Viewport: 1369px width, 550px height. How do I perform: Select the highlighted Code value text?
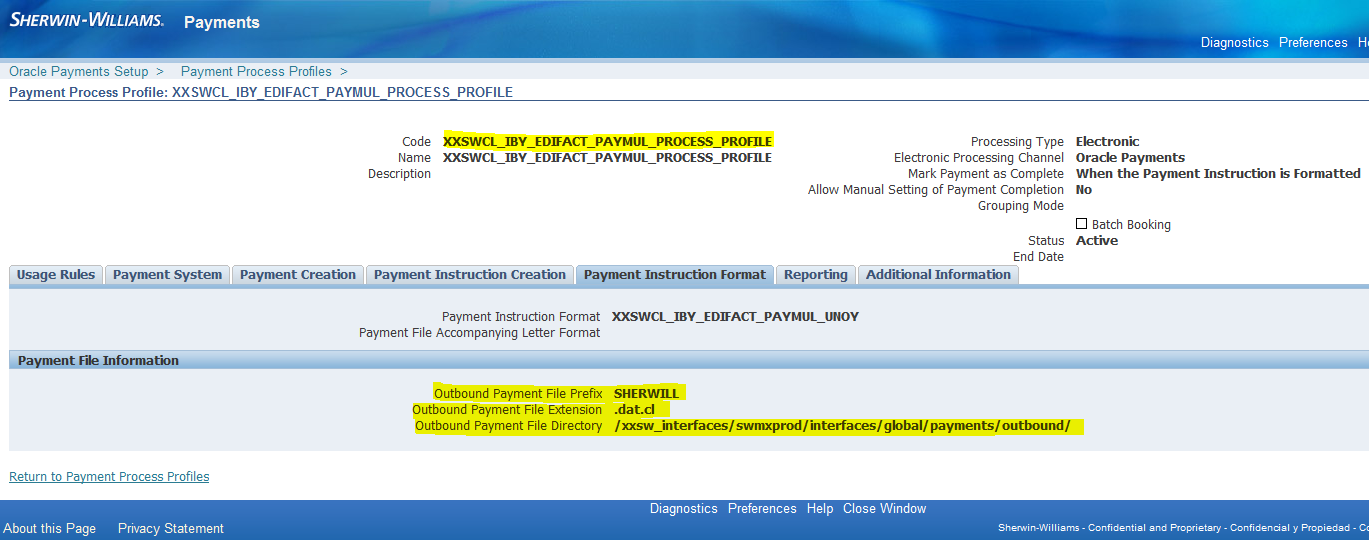608,142
